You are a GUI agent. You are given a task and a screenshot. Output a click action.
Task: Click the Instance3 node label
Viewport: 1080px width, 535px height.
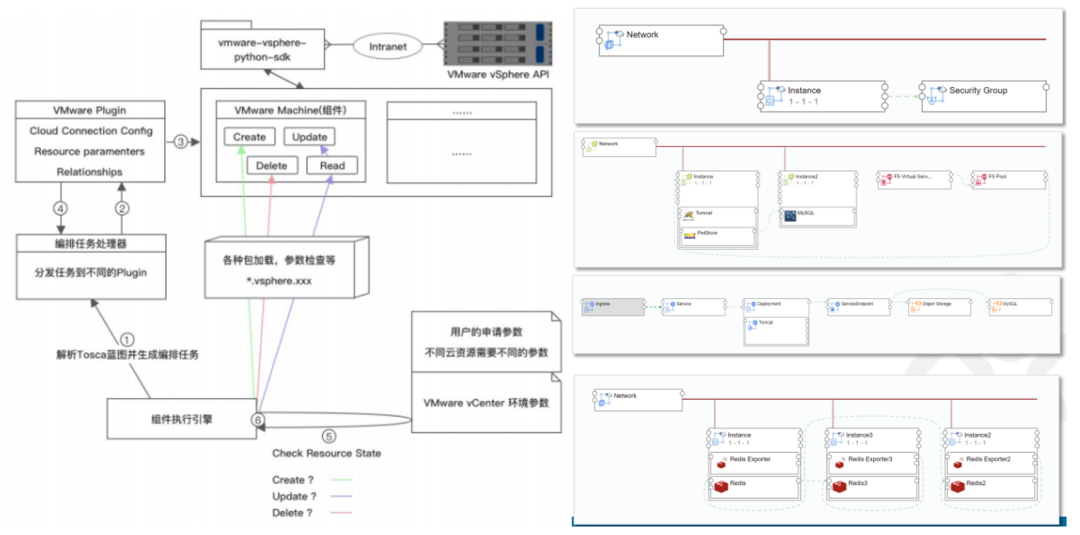859,434
